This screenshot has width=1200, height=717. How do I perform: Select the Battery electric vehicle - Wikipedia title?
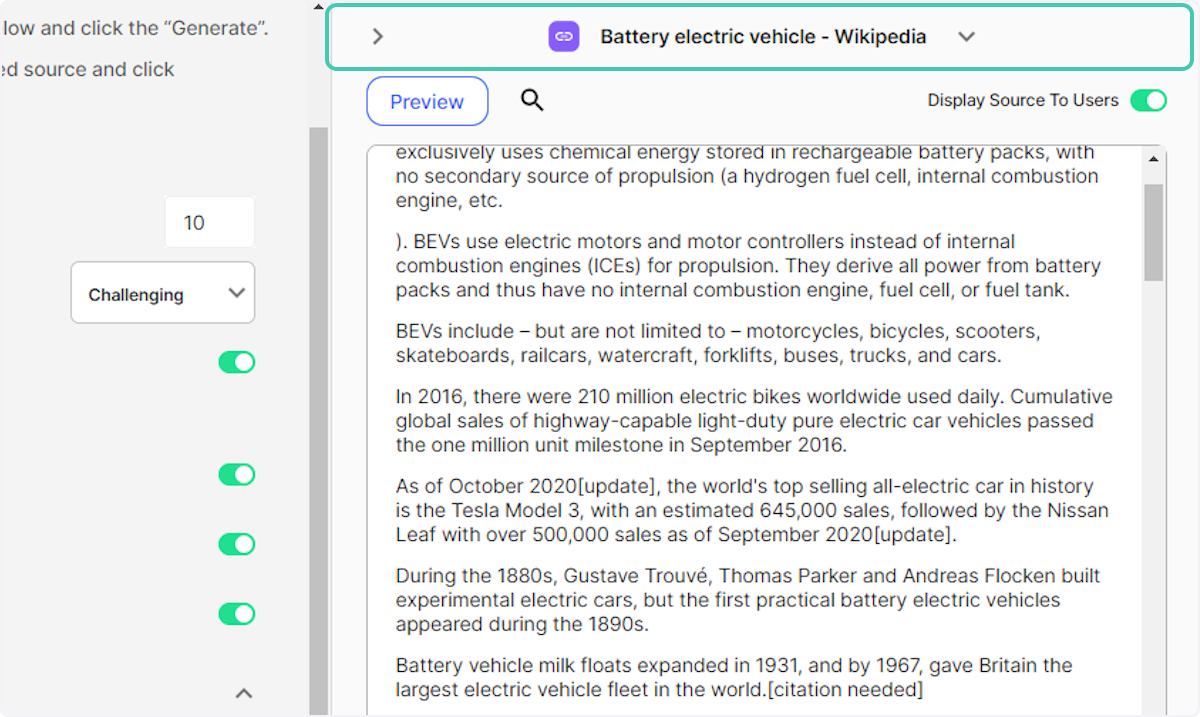763,37
